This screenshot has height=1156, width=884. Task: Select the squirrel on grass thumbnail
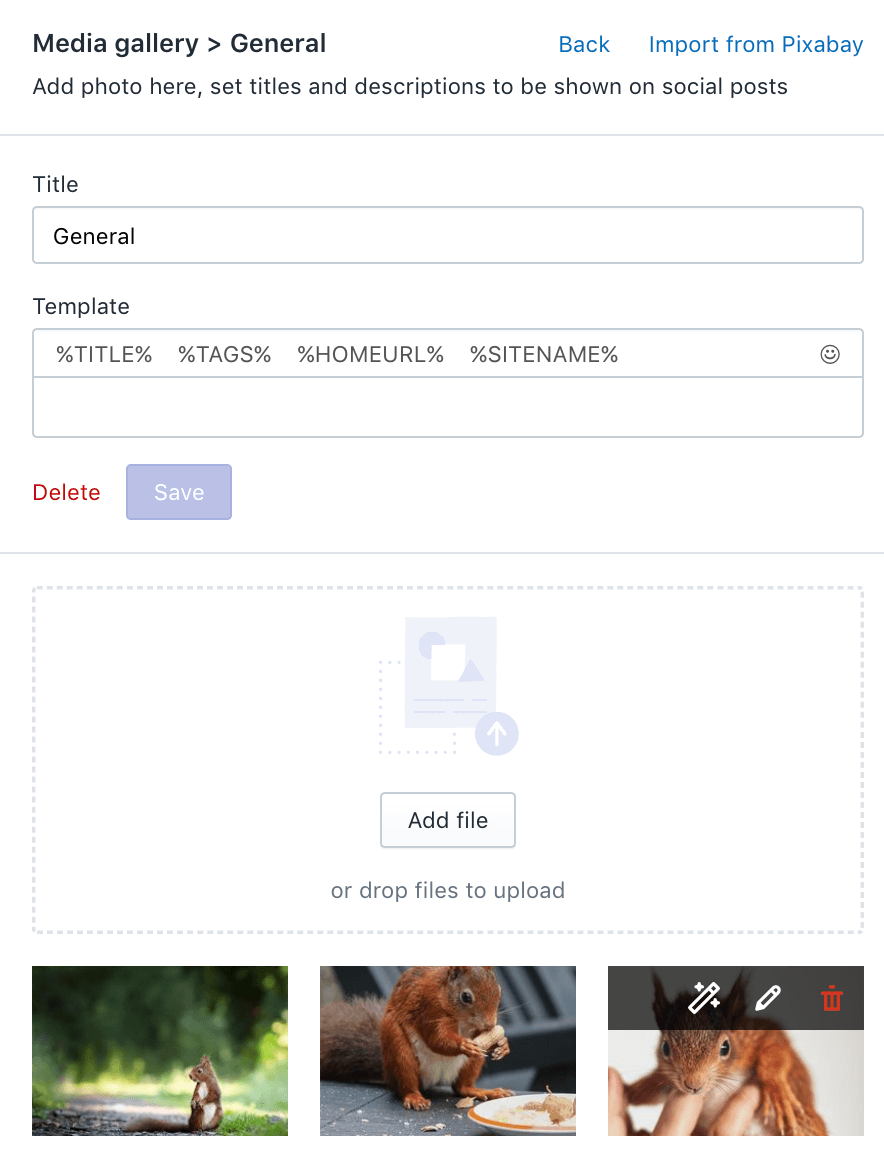pos(160,1051)
